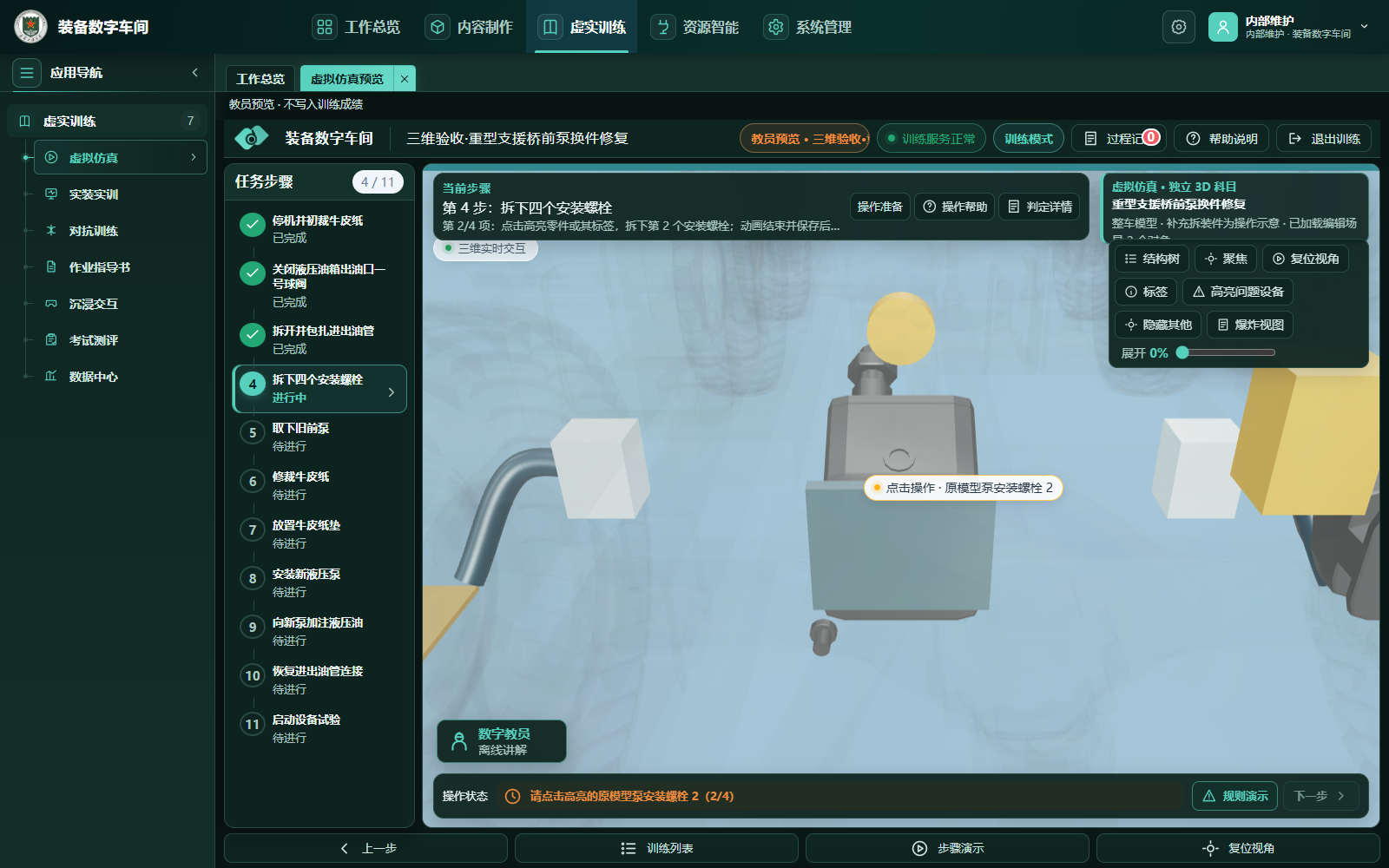Screen dimensions: 1389x868
Task: Expand the 虚拟仿真 submenu arrow
Action: 194,157
